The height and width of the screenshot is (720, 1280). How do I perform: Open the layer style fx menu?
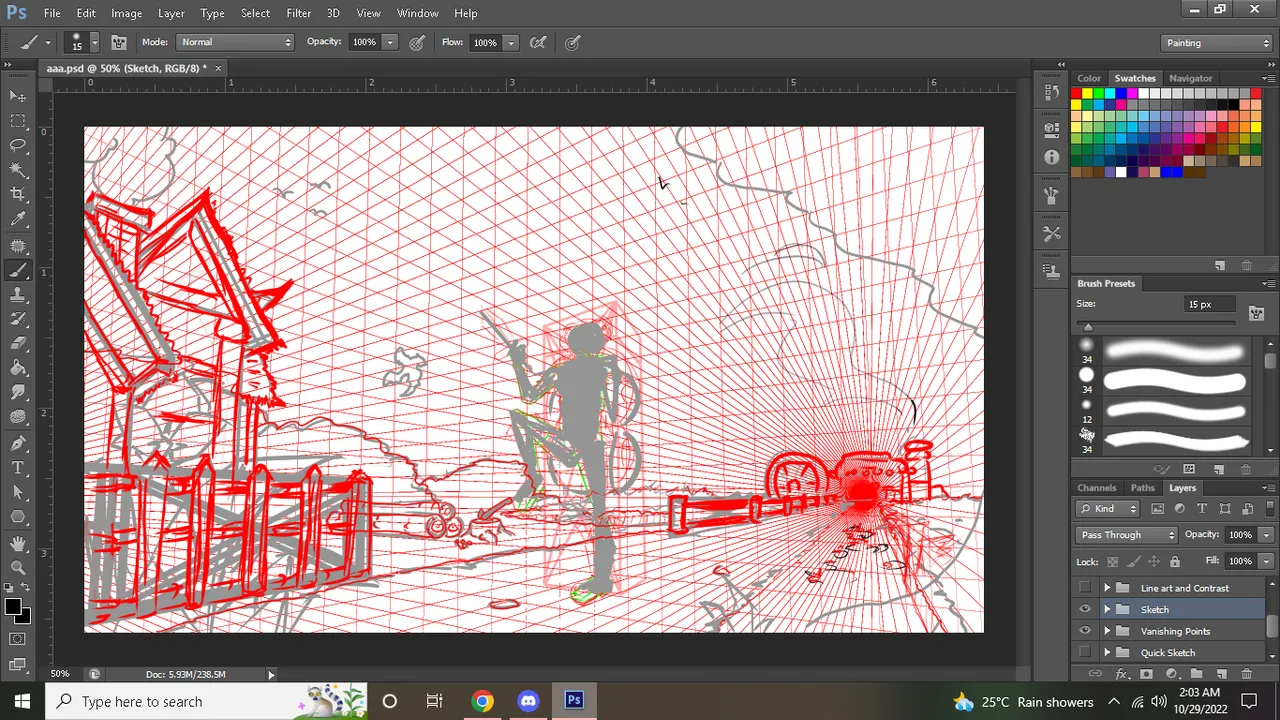point(1121,674)
